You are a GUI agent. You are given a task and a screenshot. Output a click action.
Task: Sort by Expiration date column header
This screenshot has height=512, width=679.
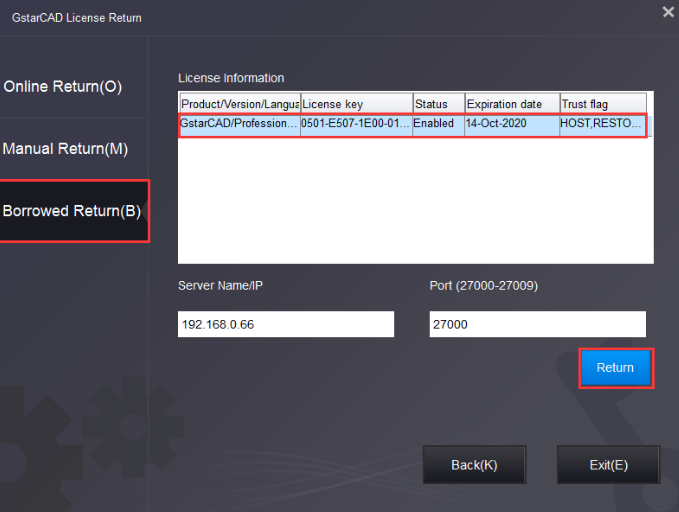[x=512, y=104]
